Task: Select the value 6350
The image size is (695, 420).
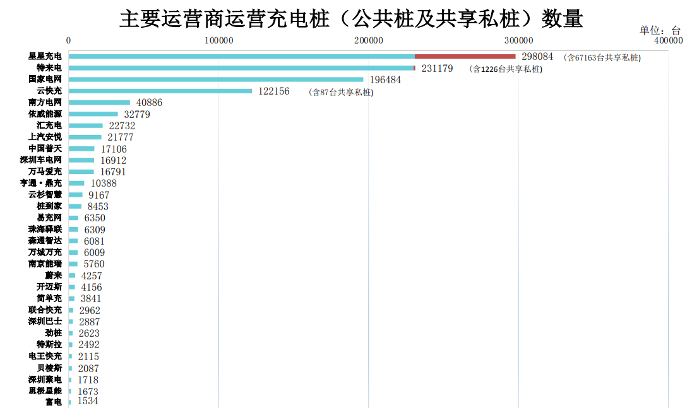Action: click(95, 218)
